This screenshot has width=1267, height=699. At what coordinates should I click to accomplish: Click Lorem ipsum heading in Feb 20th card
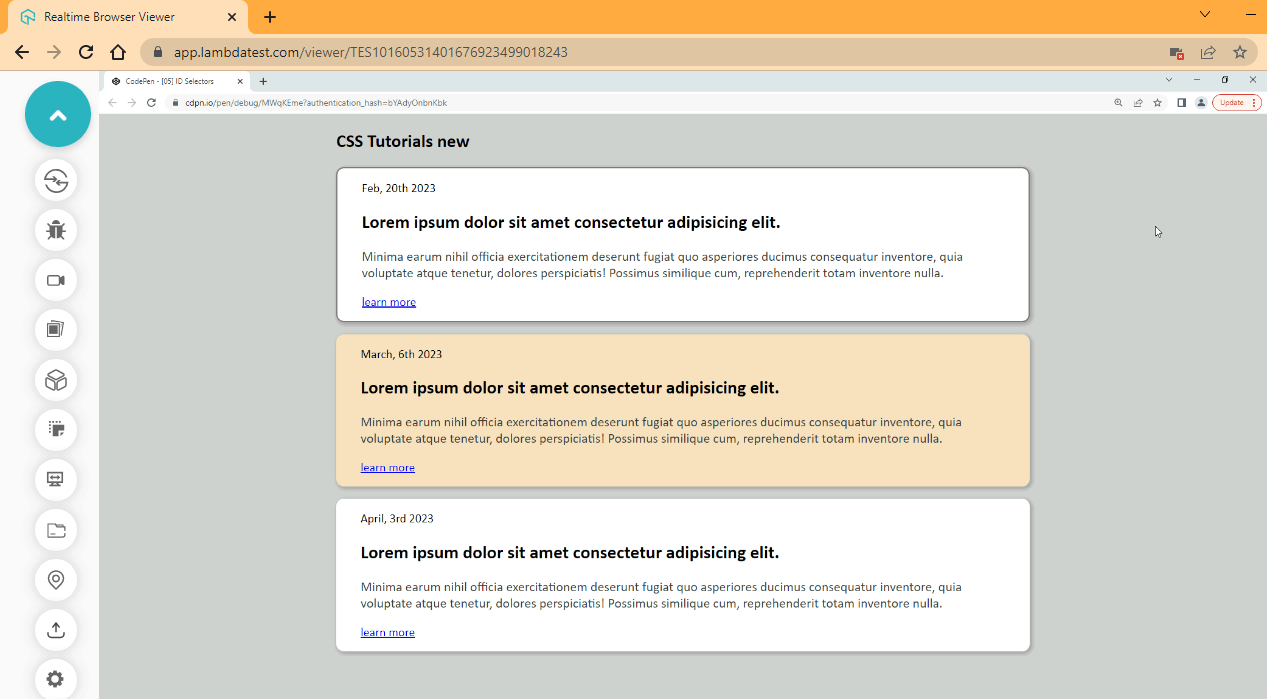click(x=571, y=222)
